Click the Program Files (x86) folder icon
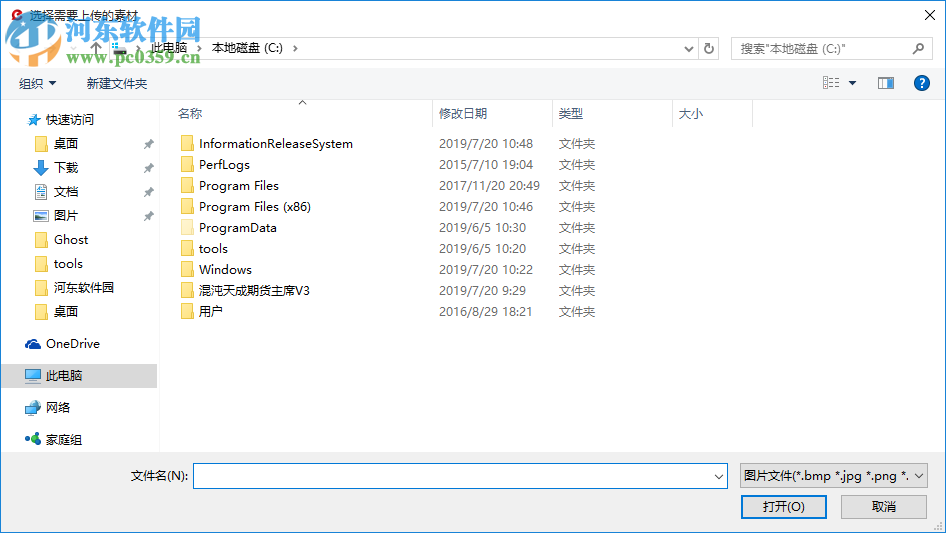The height and width of the screenshot is (533, 946). click(x=188, y=206)
